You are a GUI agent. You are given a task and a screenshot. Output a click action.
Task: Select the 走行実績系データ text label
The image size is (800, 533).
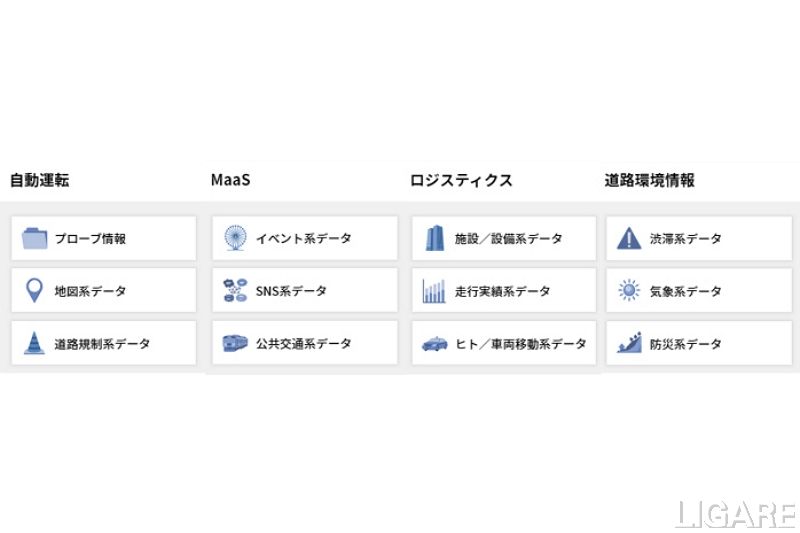coord(502,291)
